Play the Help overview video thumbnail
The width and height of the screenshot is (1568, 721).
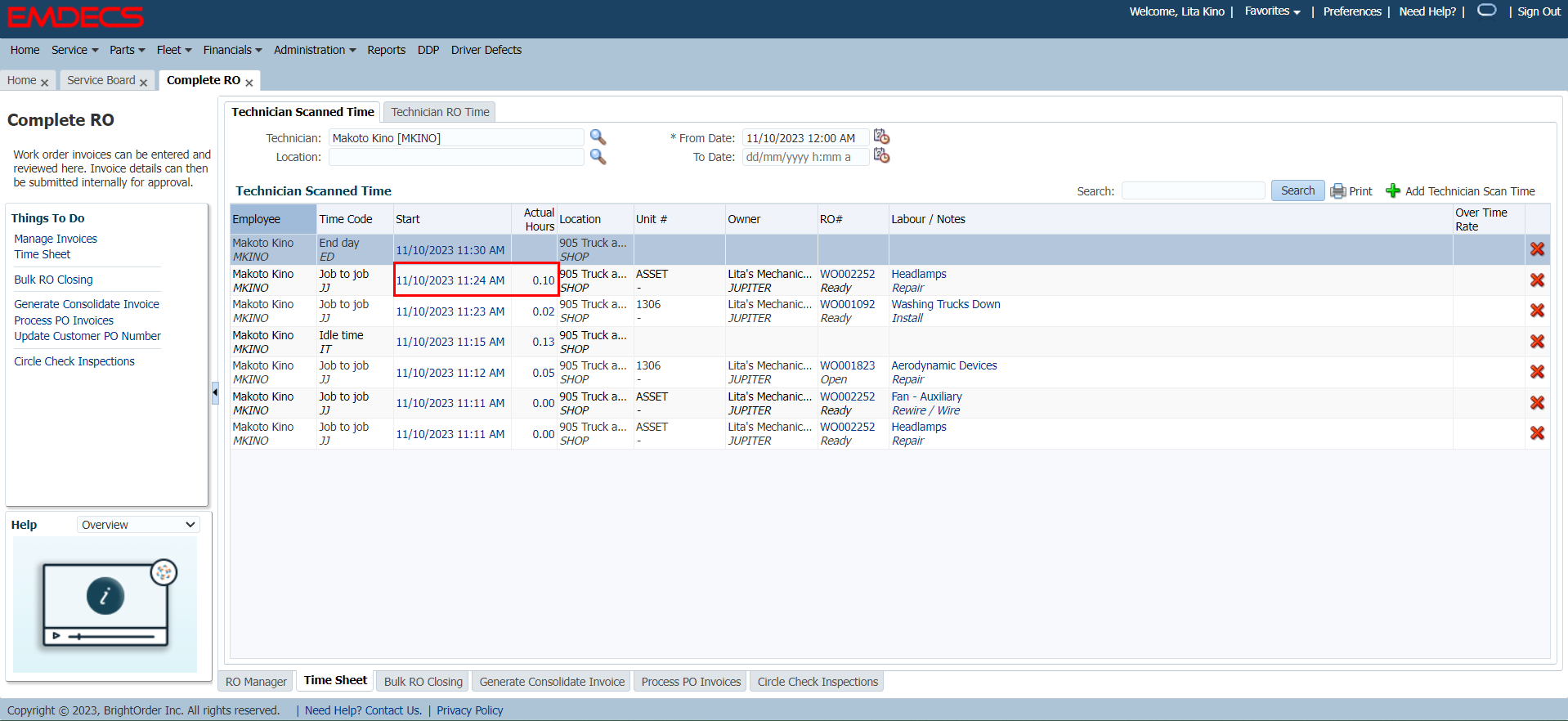click(105, 604)
